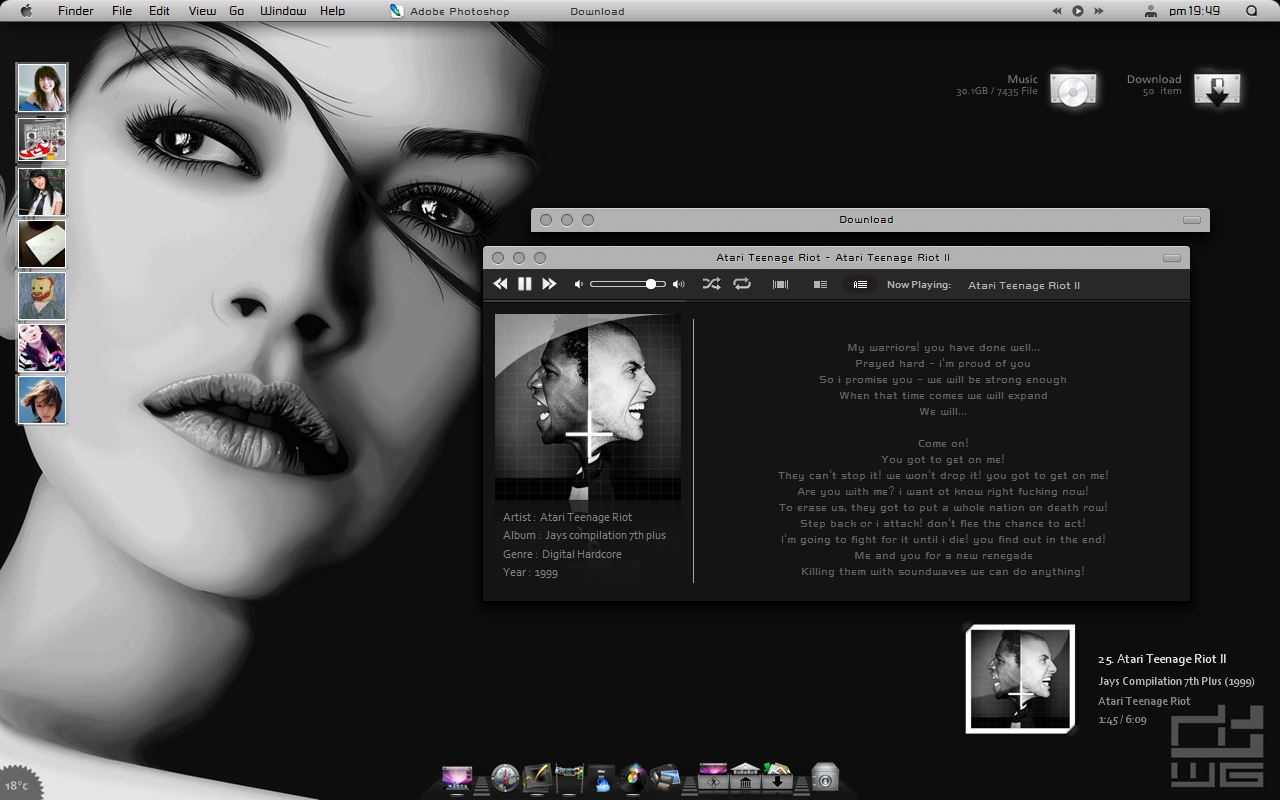The width and height of the screenshot is (1280, 800).
Task: Open the Edit menu
Action: [x=159, y=11]
